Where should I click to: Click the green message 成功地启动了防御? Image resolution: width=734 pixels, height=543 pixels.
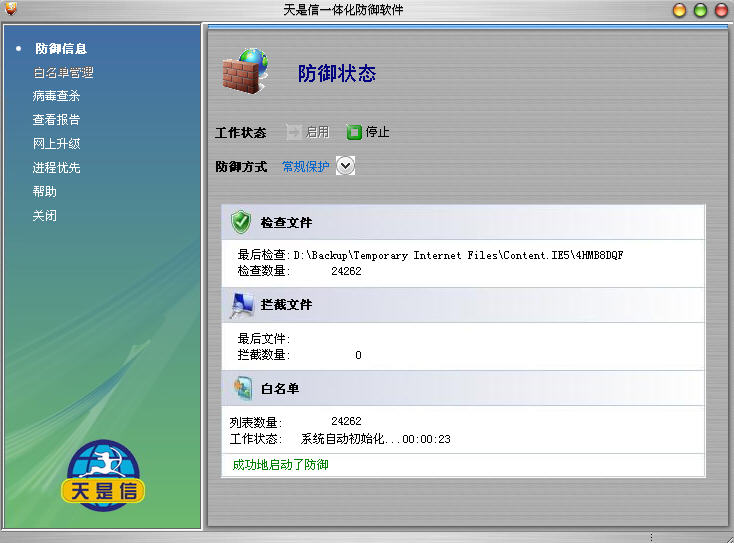(x=280, y=465)
